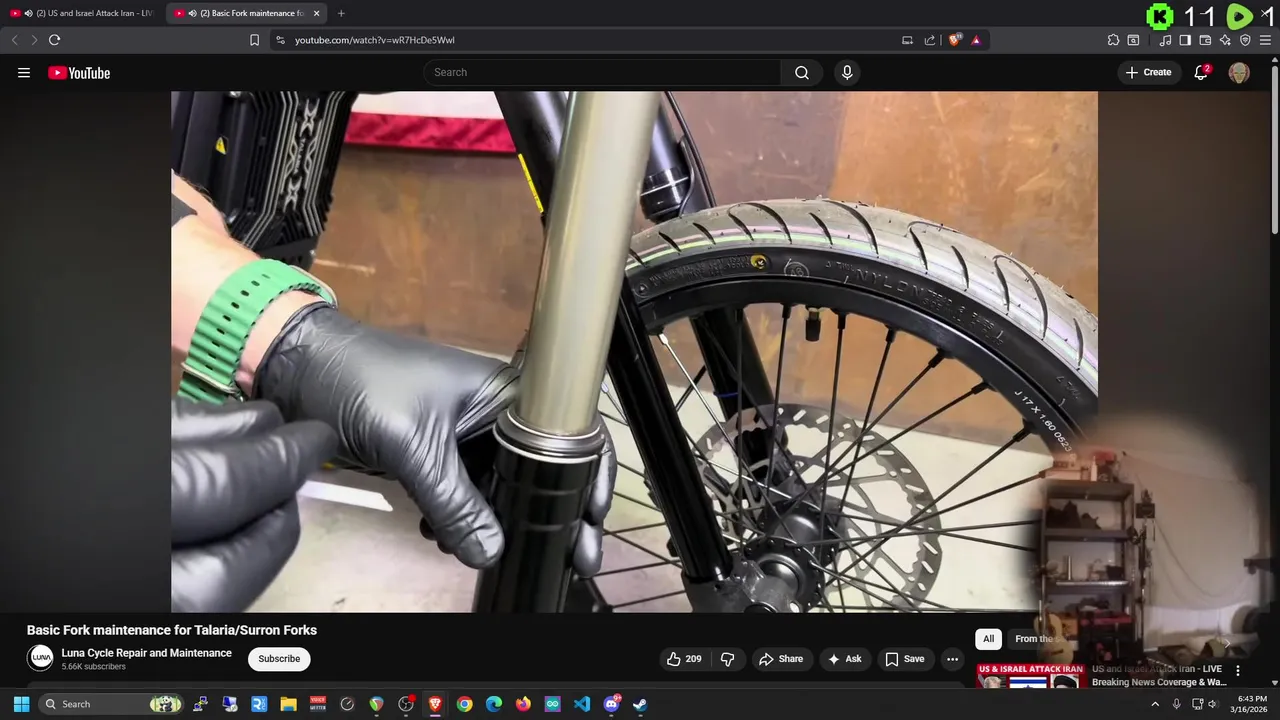Navigate back with the browser back arrow

coord(14,40)
